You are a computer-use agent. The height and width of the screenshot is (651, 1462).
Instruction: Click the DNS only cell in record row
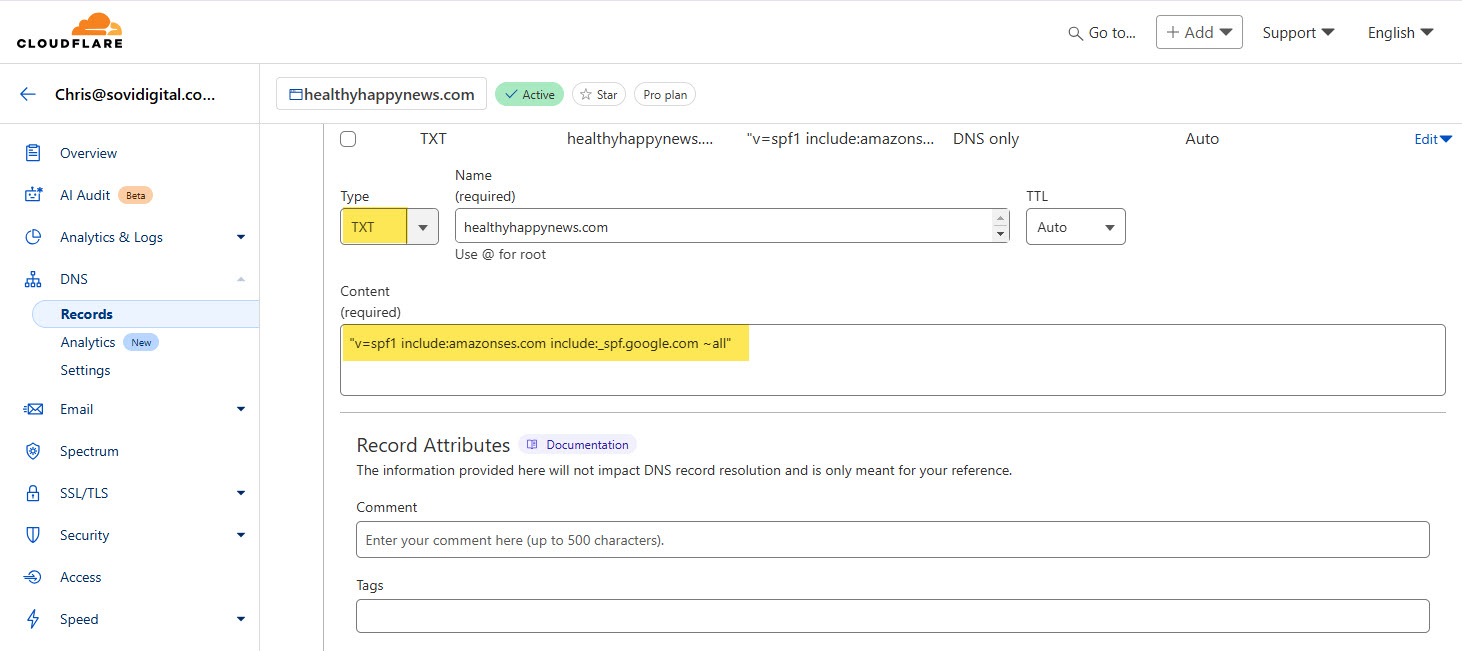(x=986, y=139)
